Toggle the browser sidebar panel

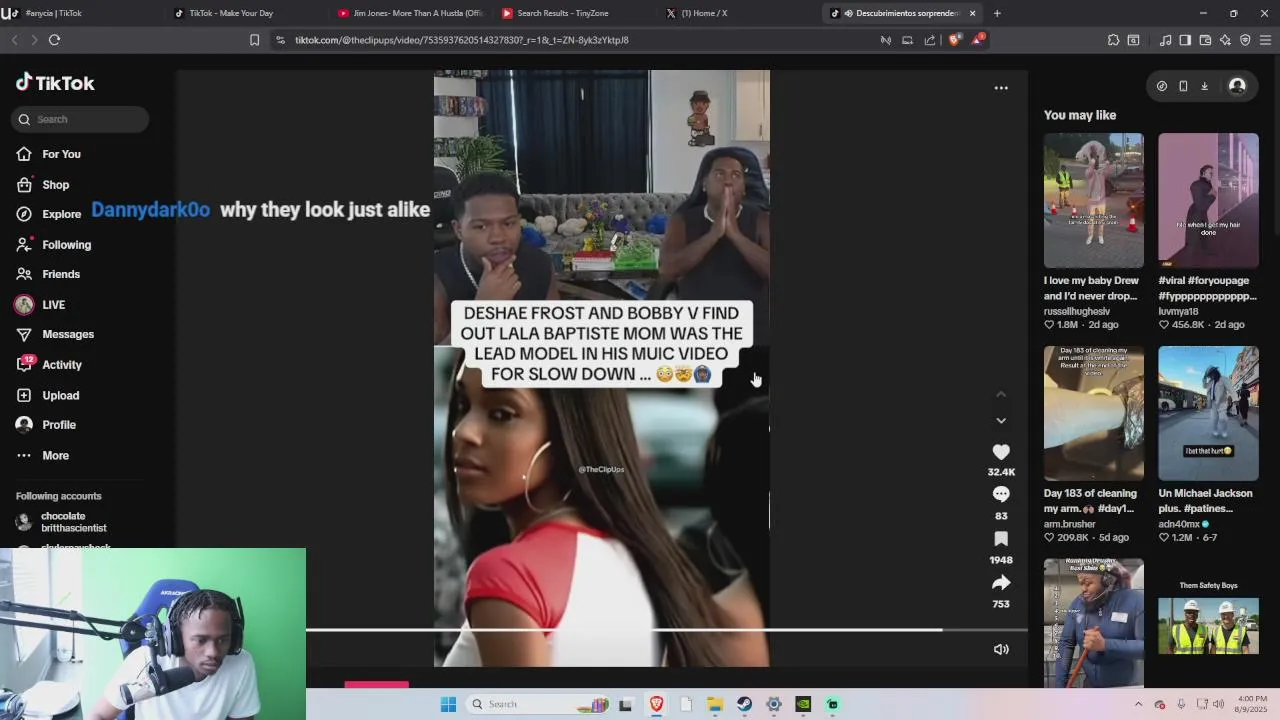1185,40
